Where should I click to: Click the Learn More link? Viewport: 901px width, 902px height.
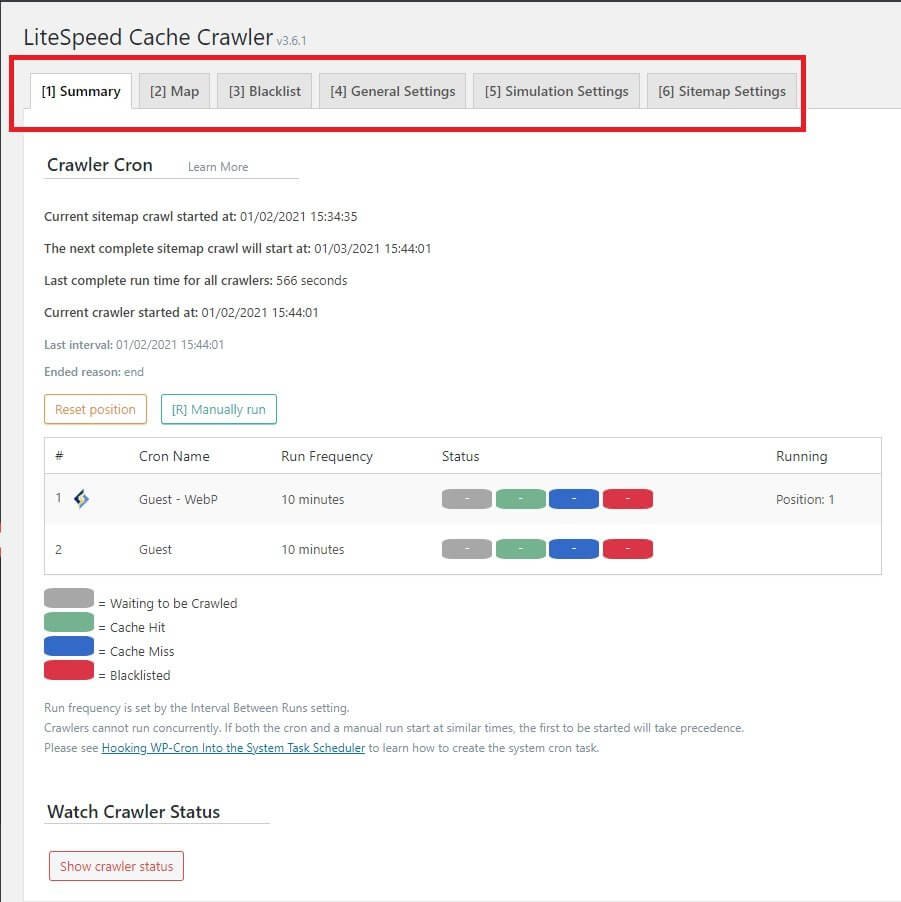pos(218,167)
